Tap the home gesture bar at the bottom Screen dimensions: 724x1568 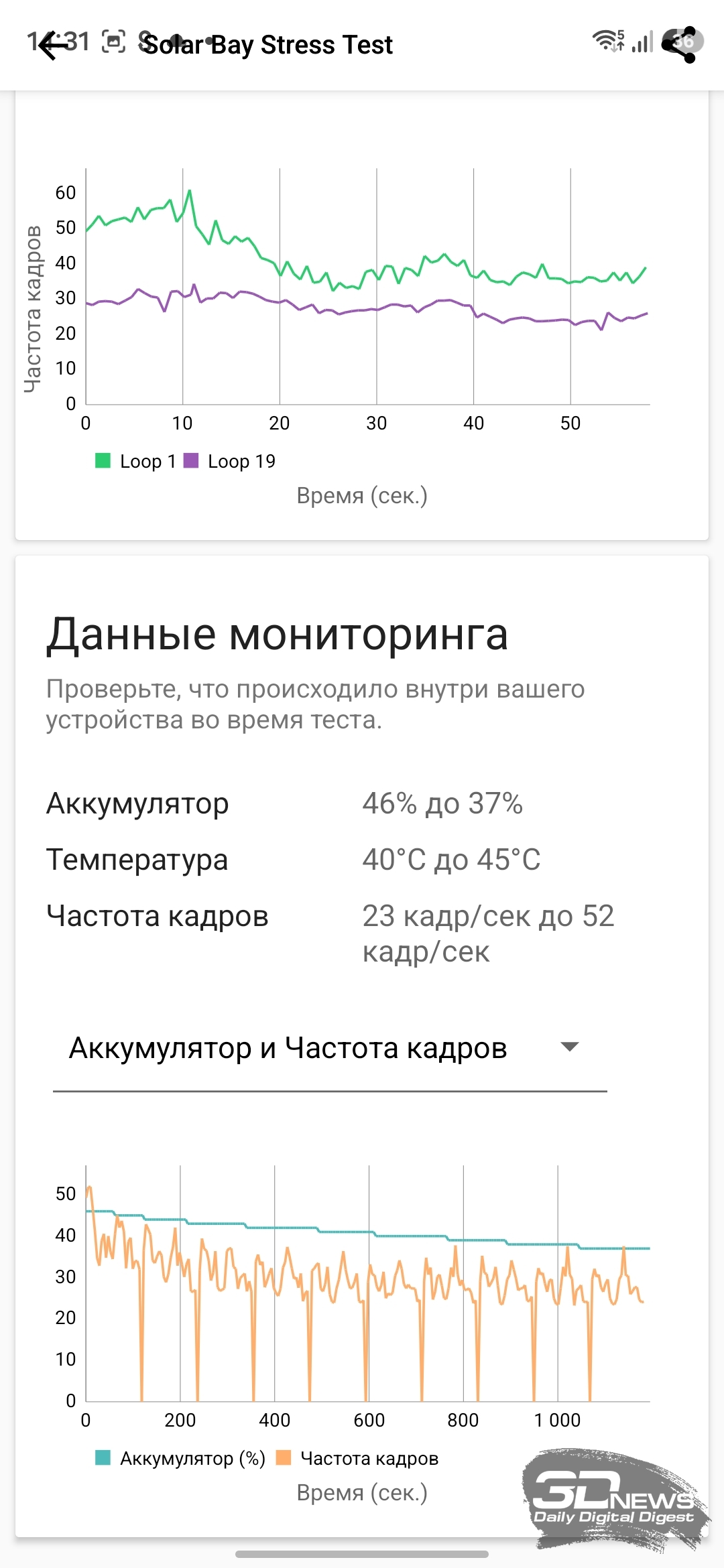(362, 1554)
